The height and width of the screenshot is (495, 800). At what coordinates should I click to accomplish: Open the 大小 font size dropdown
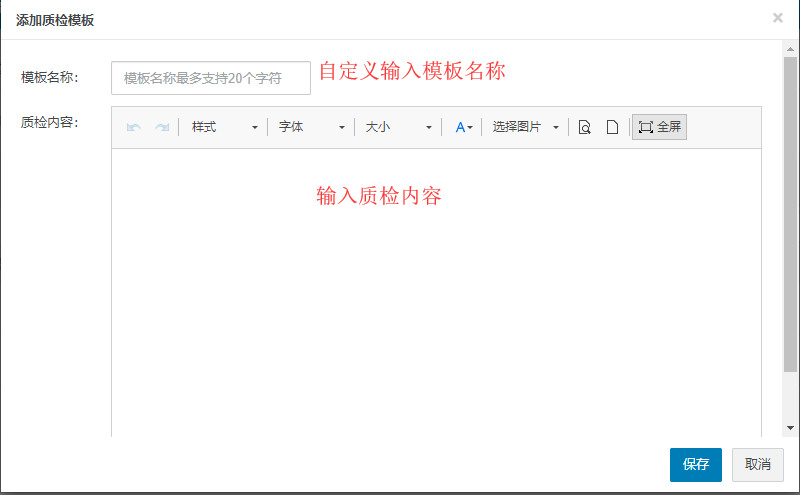[x=398, y=127]
